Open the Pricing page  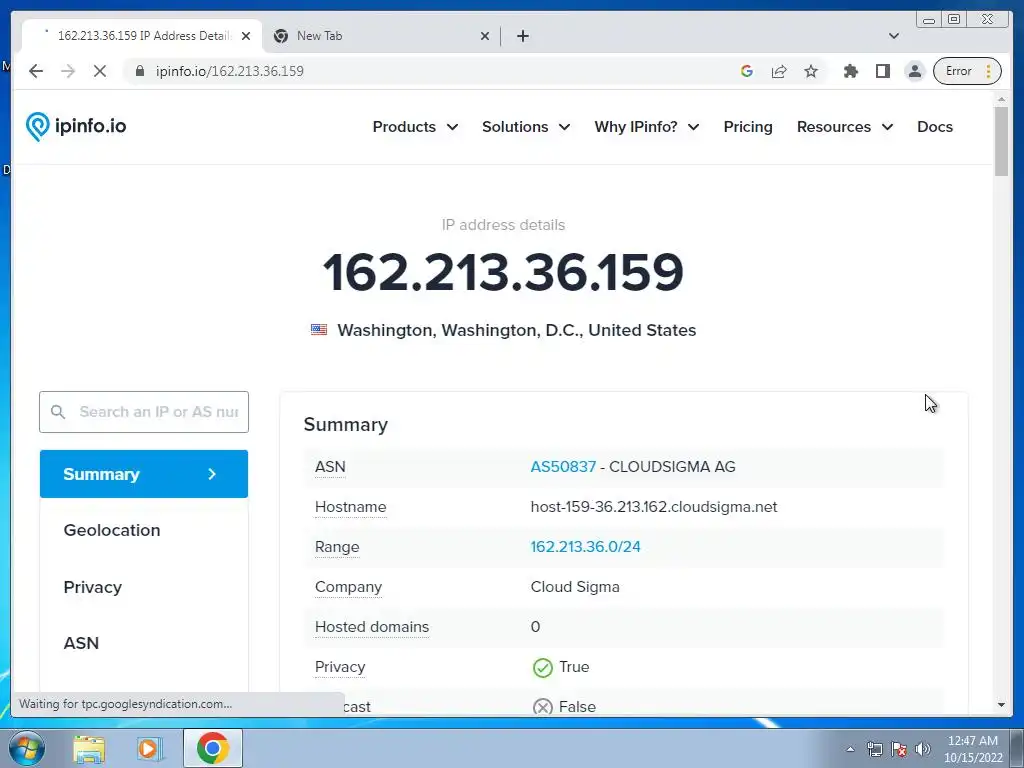click(748, 127)
